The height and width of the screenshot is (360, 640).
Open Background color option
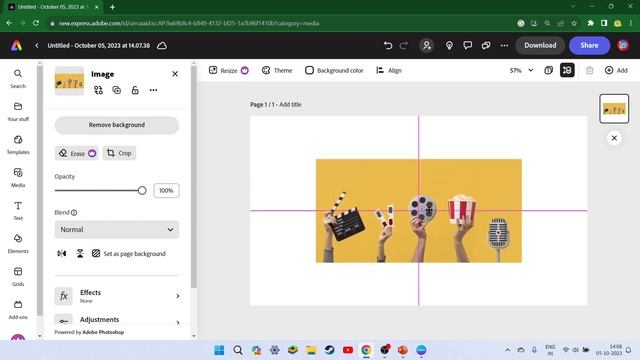pyautogui.click(x=334, y=70)
